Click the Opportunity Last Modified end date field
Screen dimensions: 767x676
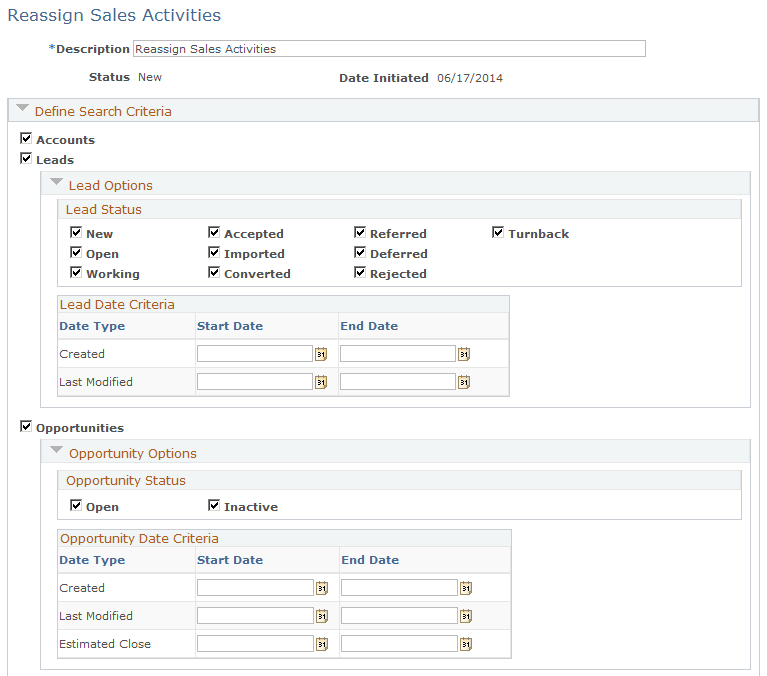pyautogui.click(x=399, y=615)
